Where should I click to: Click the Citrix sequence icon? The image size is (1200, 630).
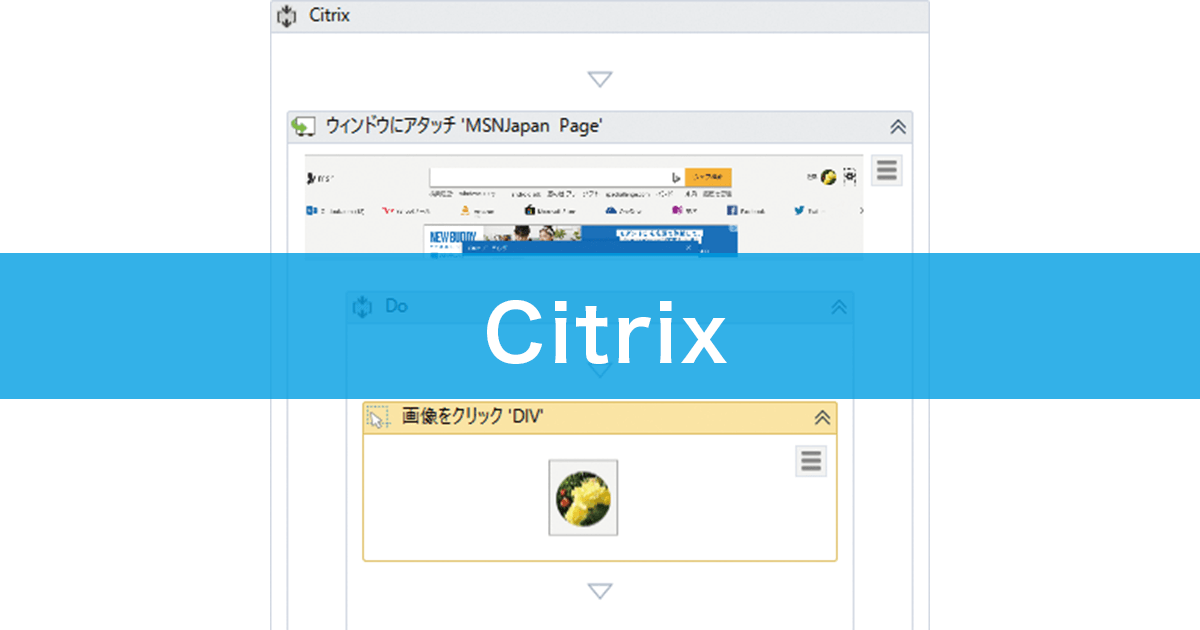[x=288, y=17]
